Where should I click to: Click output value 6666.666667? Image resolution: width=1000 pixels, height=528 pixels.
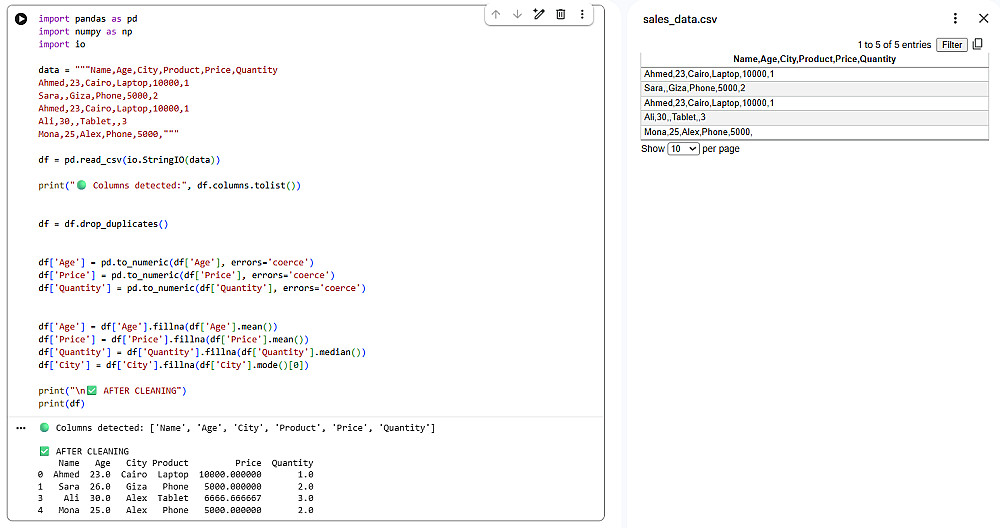click(x=233, y=498)
